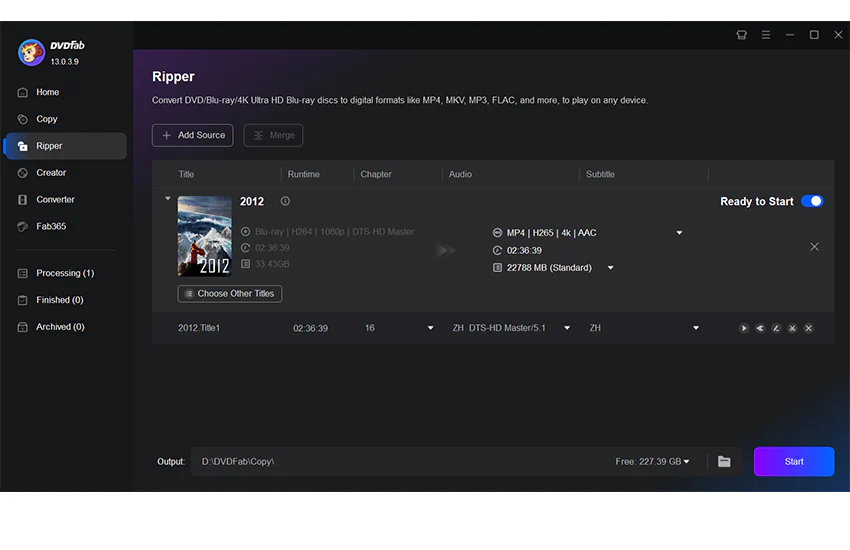Minimize the DVDFab window
This screenshot has width=850, height=550.
790,35
